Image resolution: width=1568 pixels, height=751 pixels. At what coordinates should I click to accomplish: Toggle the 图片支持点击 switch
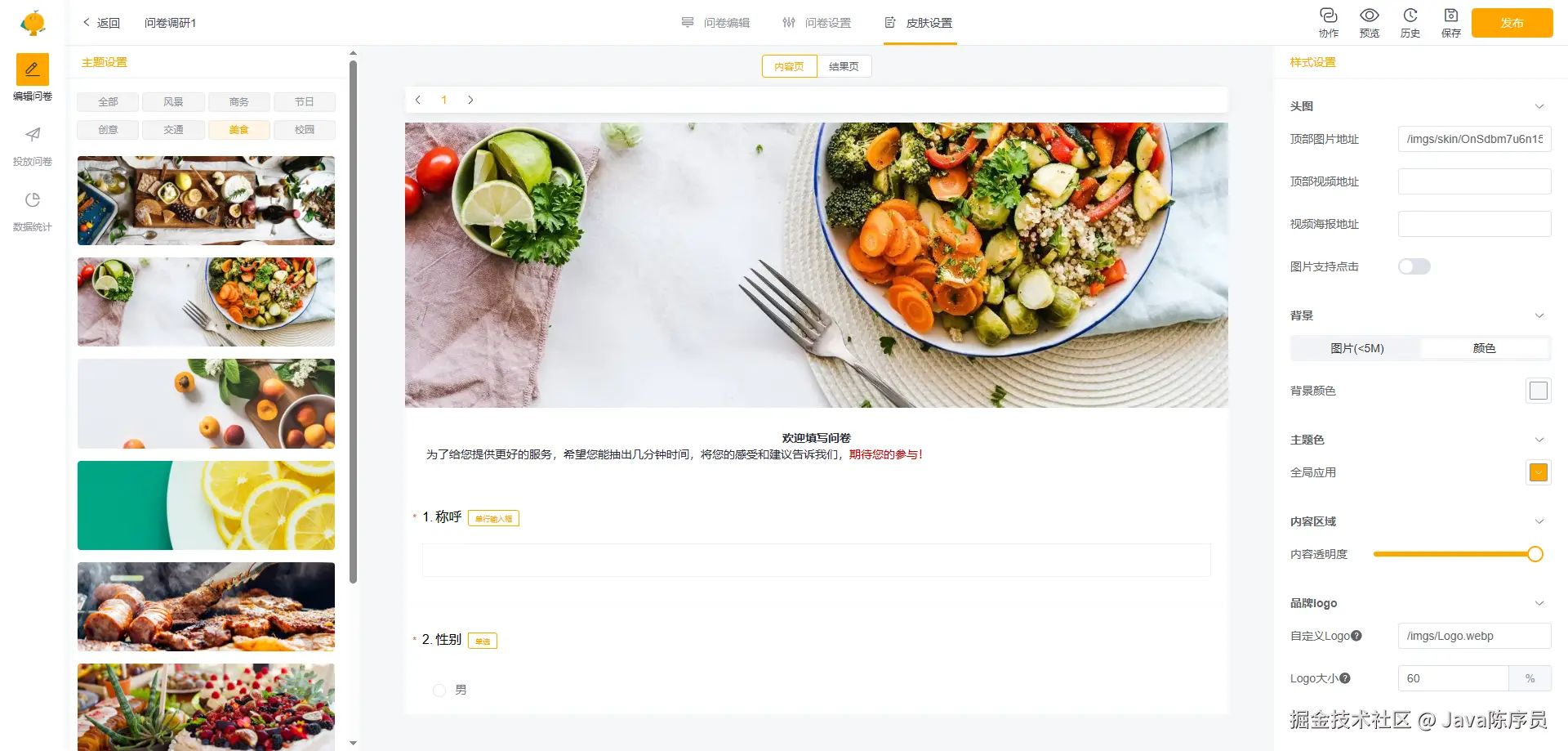[x=1414, y=266]
